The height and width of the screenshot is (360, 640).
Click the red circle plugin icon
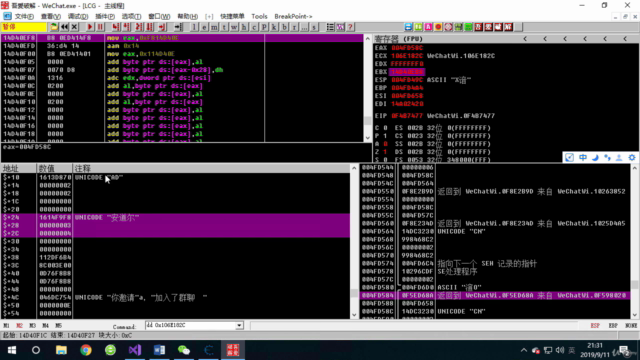pos(438,27)
